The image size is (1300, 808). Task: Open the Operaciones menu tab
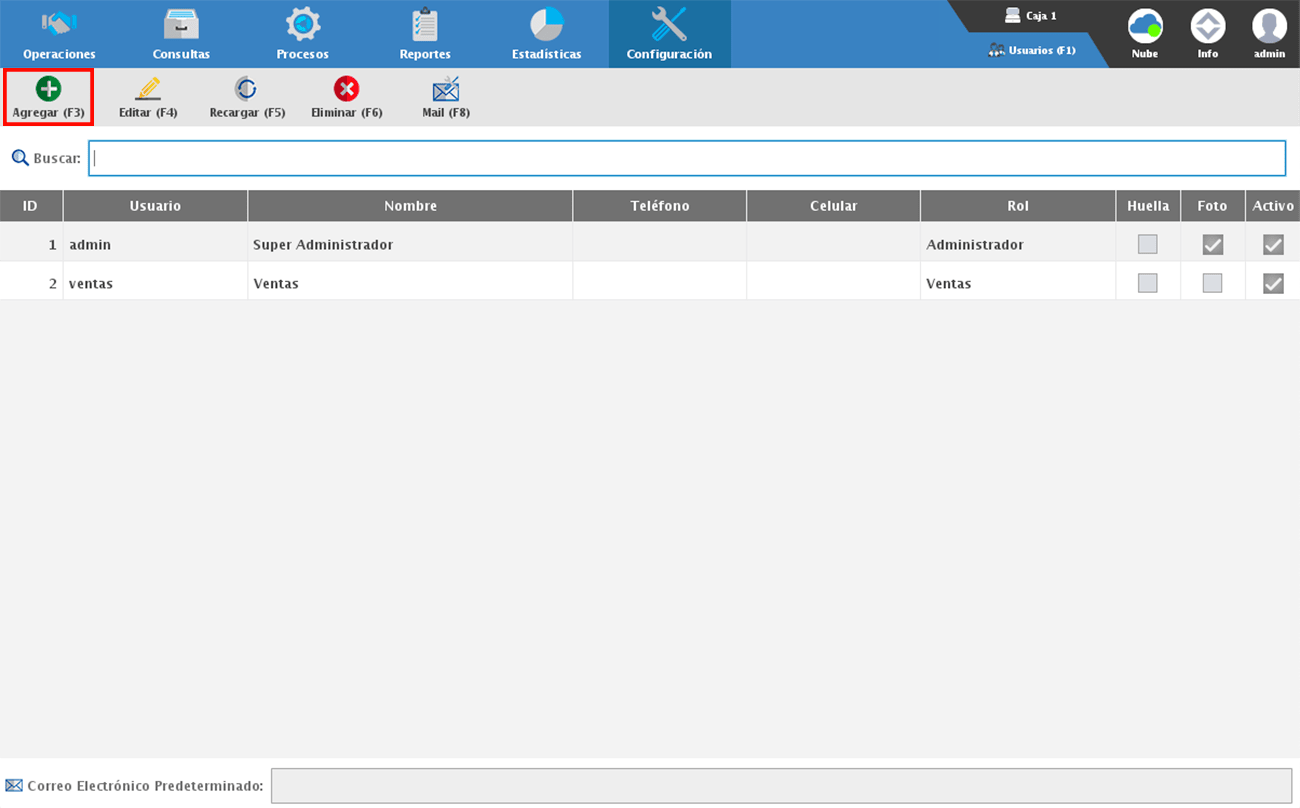59,34
